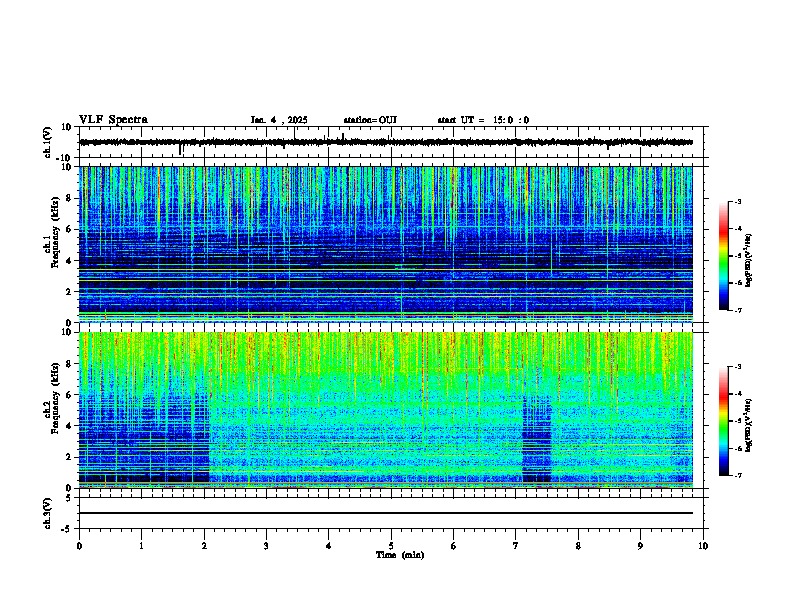Screen dimensions: 792x612
Task: Click the ch.1 colorbar log(PSD) label
Action: 749,260
